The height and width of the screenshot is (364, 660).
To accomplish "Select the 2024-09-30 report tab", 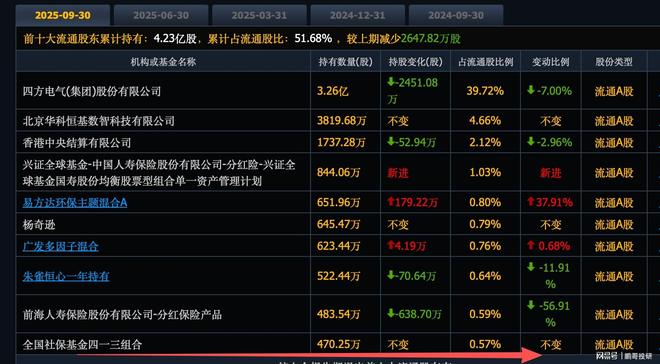I will tap(456, 16).
